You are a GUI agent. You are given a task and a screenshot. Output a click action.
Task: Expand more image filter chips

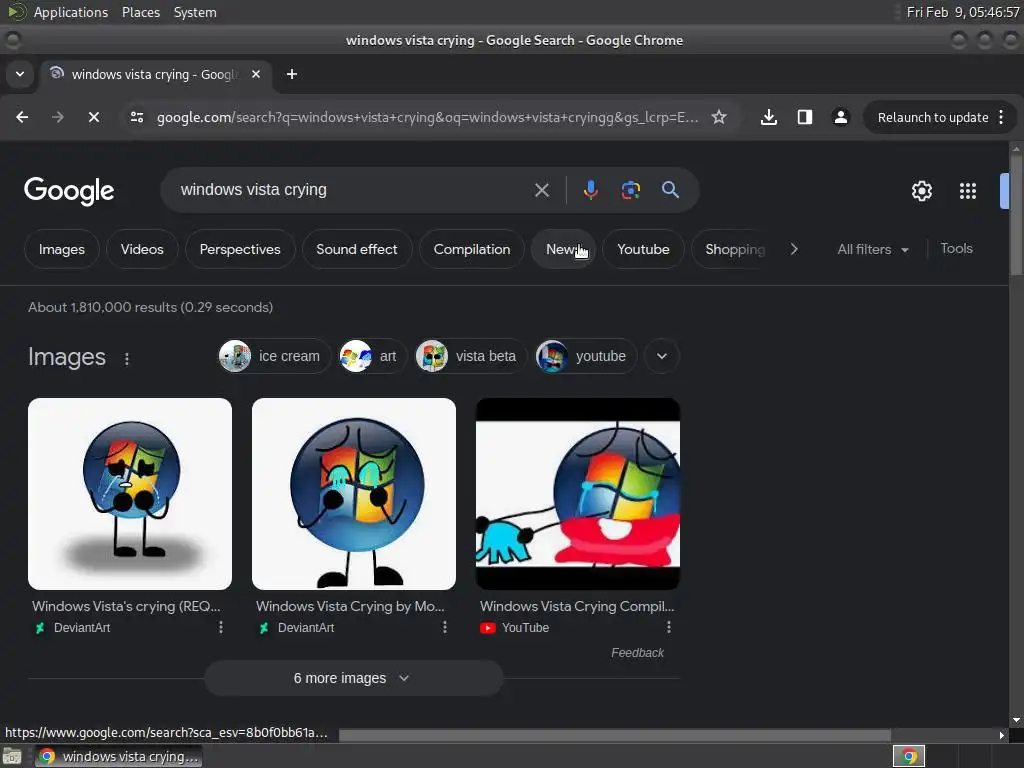tap(662, 356)
